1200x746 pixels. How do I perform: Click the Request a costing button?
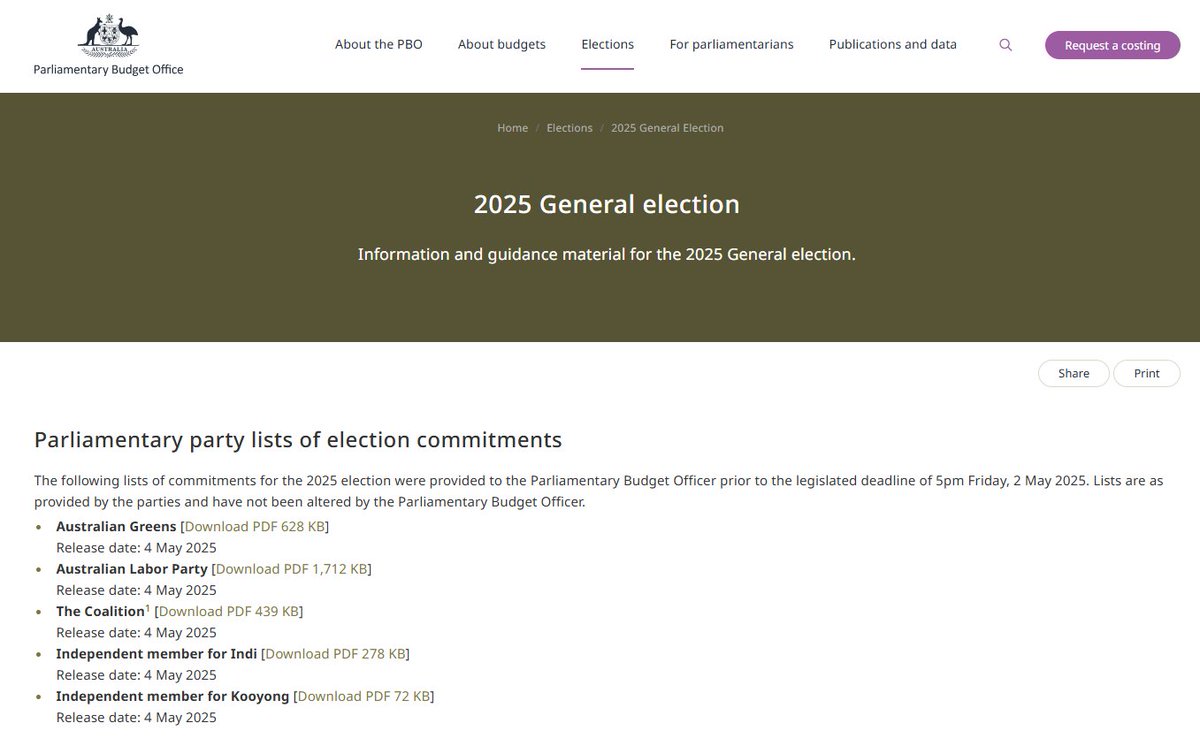pos(1113,45)
